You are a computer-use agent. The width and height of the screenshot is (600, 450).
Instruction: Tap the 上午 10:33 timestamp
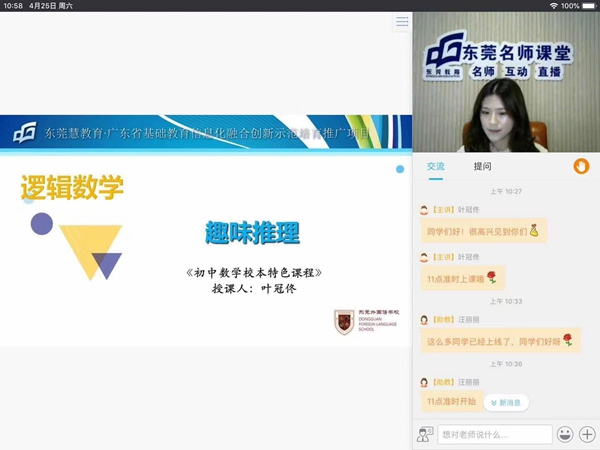pos(506,302)
